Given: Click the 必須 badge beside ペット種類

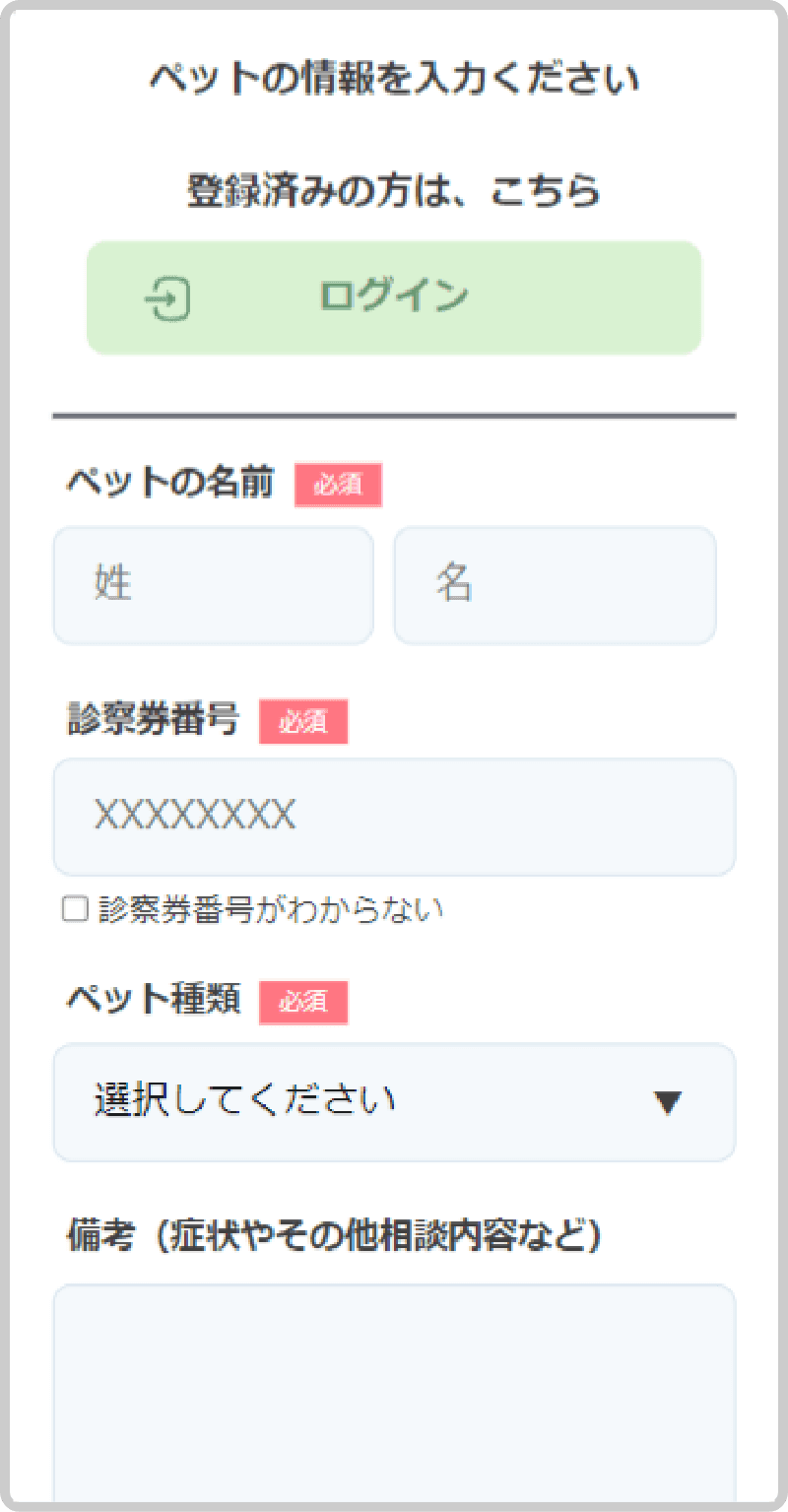Looking at the screenshot, I should click(304, 1003).
